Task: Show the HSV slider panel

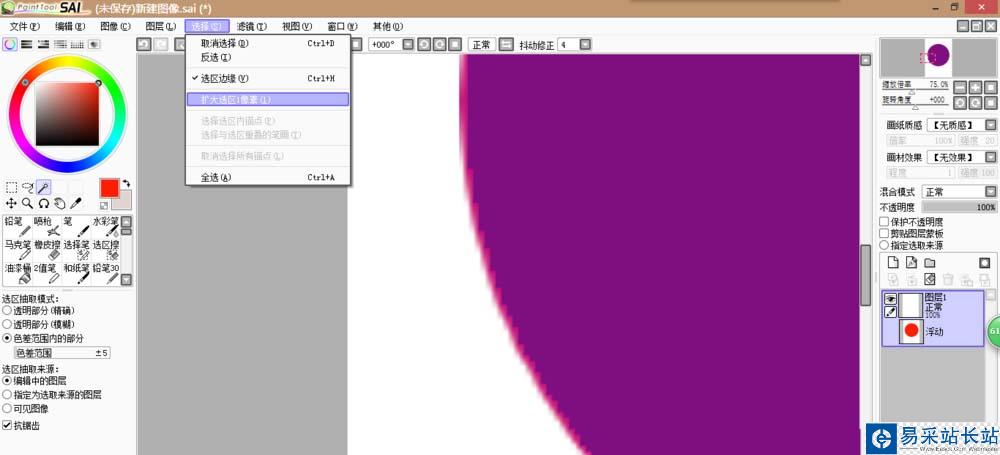Action: click(43, 44)
